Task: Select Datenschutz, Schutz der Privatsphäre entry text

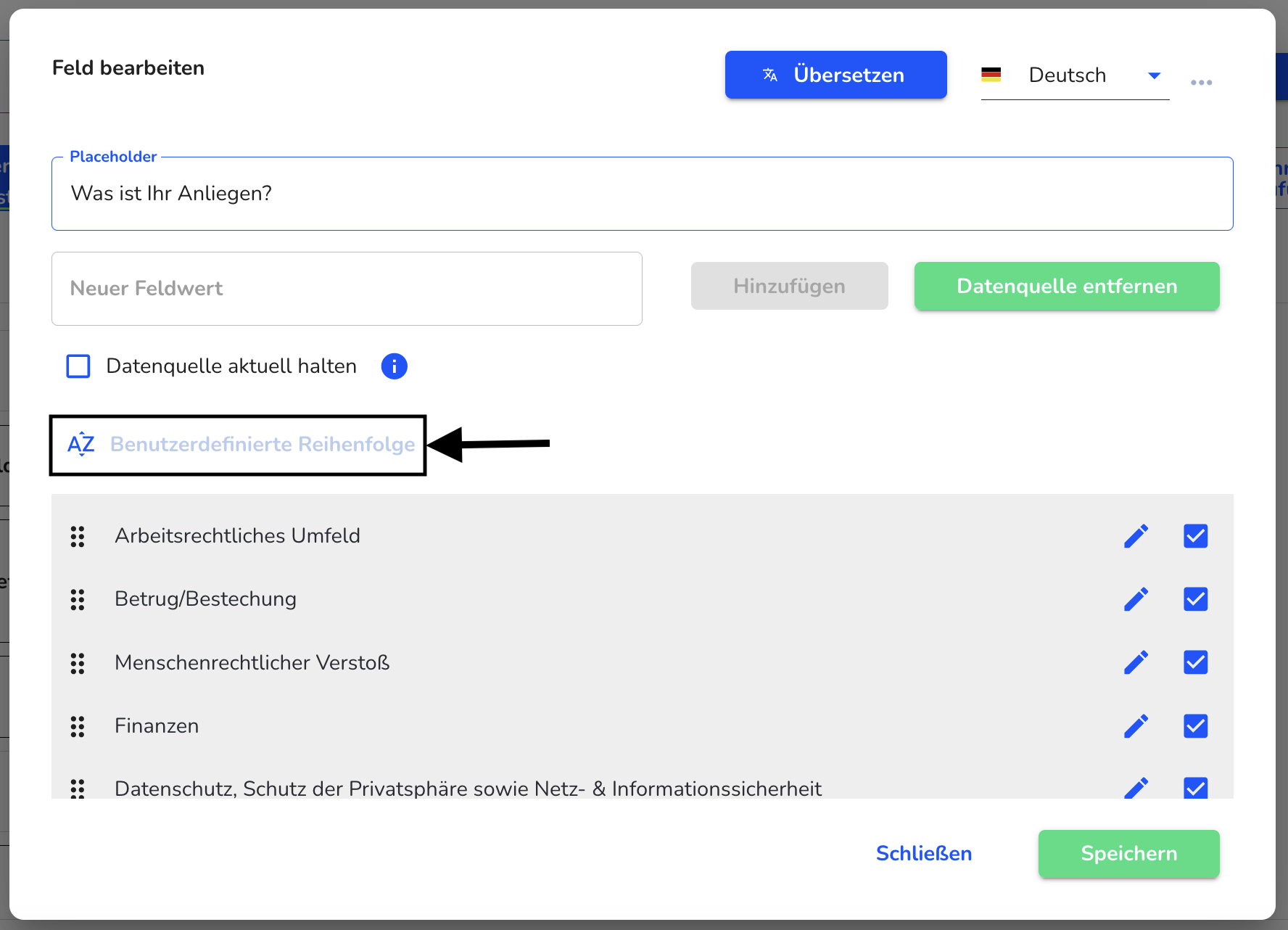Action: pos(468,789)
